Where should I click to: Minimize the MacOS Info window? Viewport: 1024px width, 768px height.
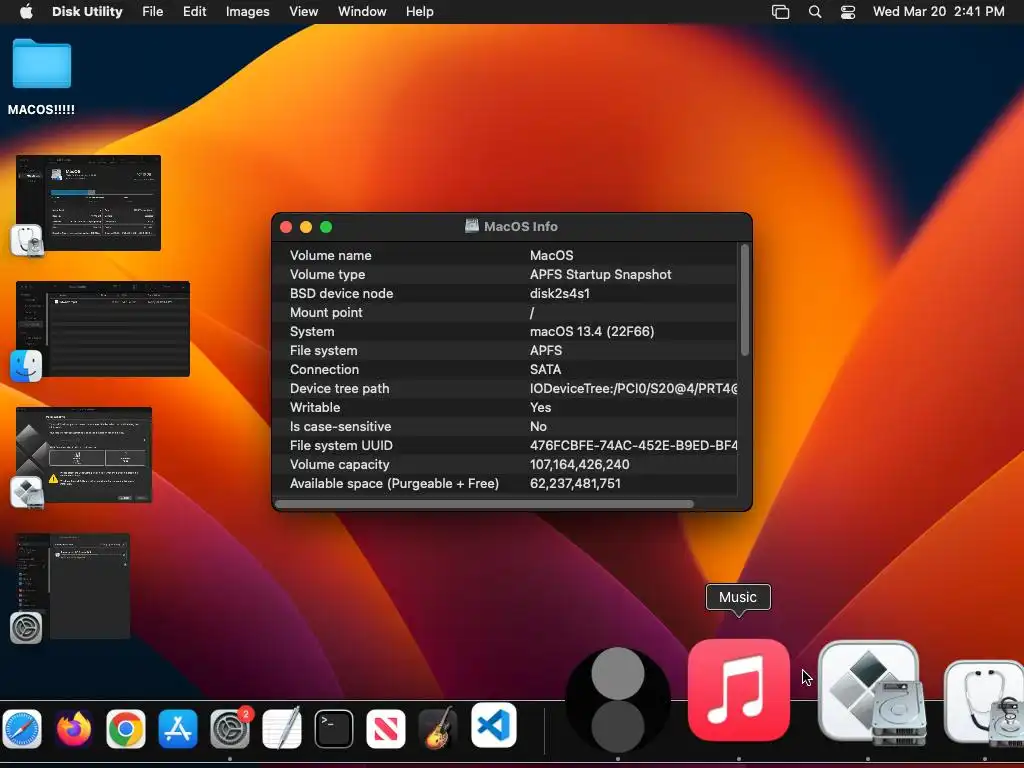point(306,227)
